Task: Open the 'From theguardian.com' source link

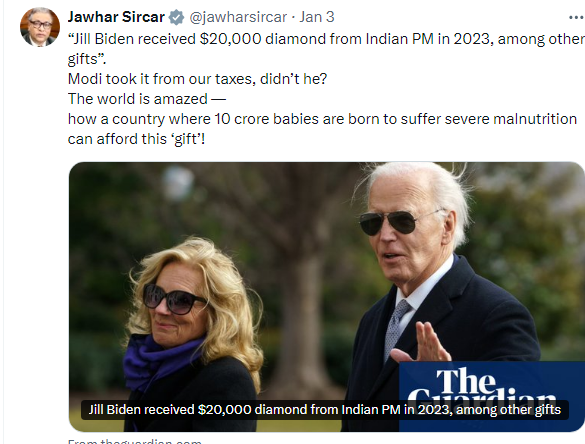Action: 135,441
